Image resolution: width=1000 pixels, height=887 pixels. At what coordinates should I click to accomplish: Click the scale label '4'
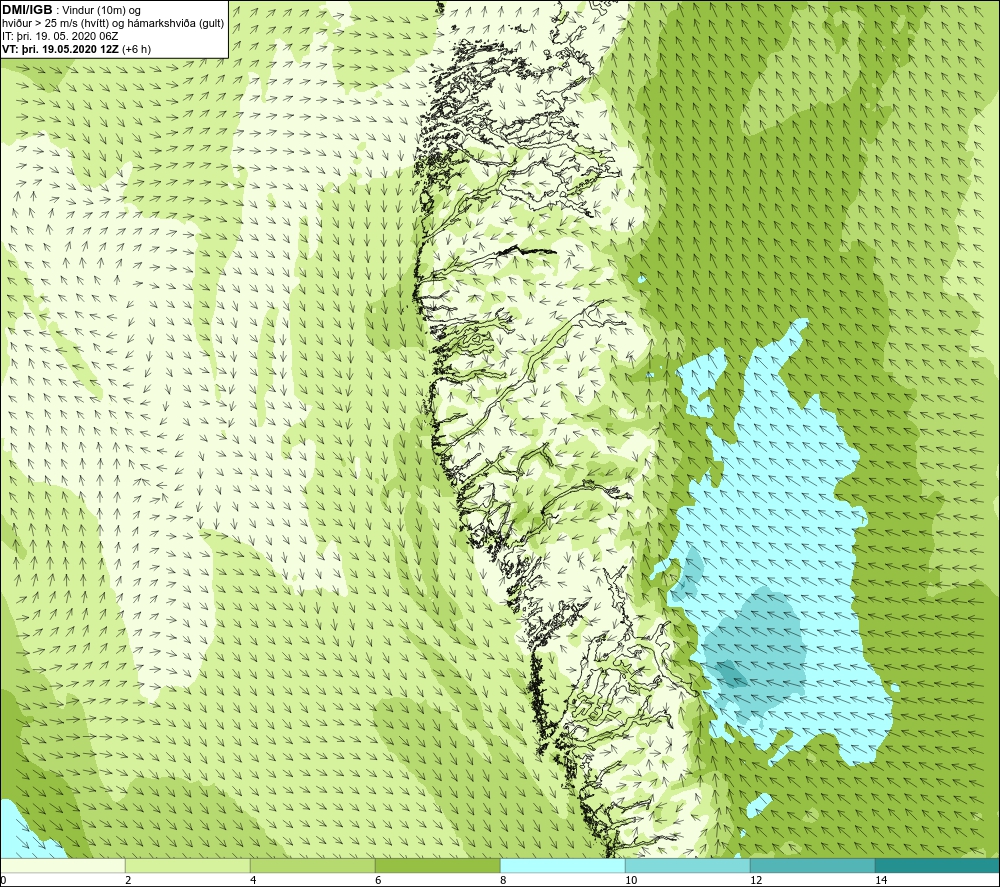coord(253,880)
